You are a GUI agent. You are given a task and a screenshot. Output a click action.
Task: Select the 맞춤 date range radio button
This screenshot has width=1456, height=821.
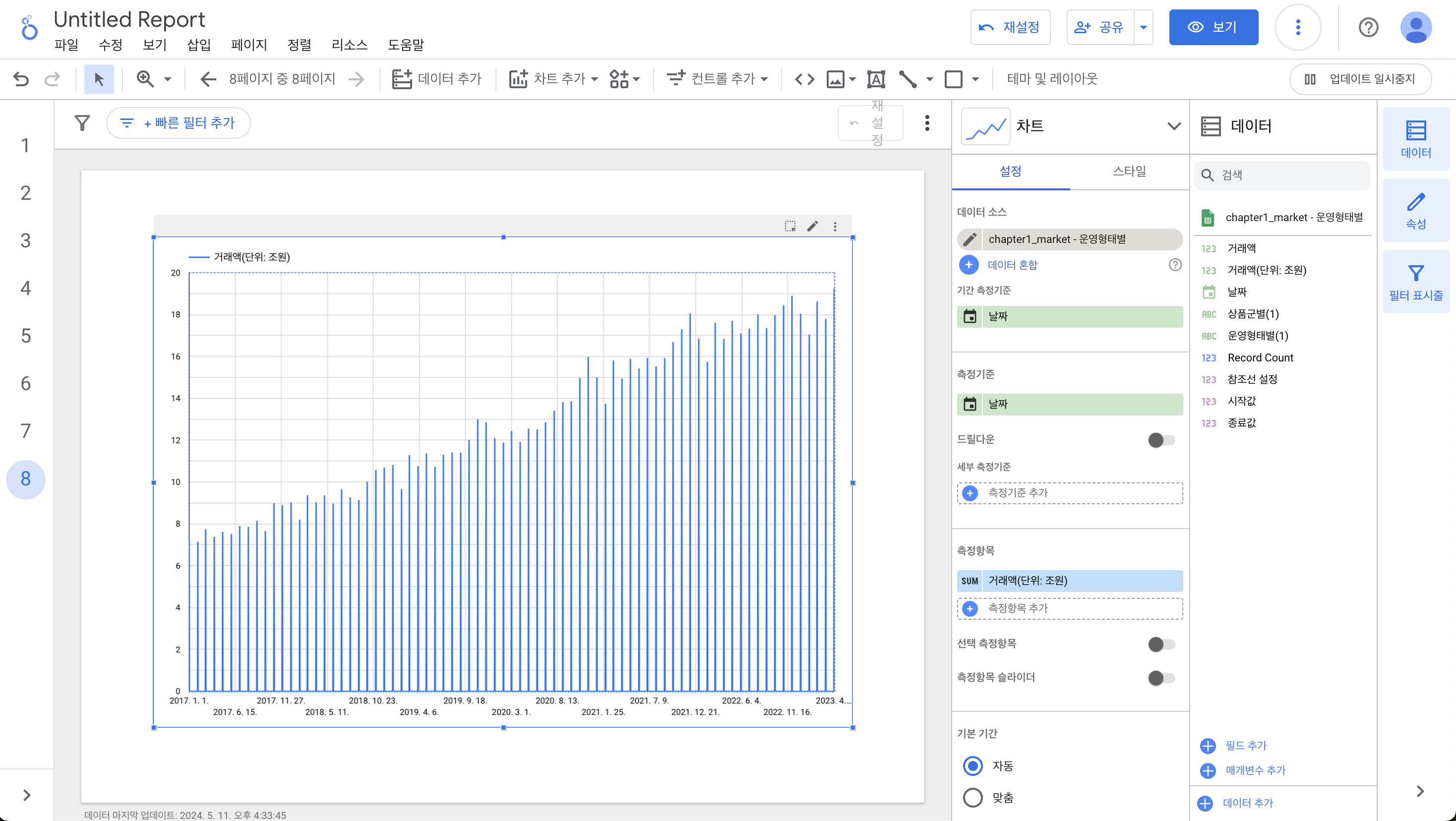click(x=973, y=797)
